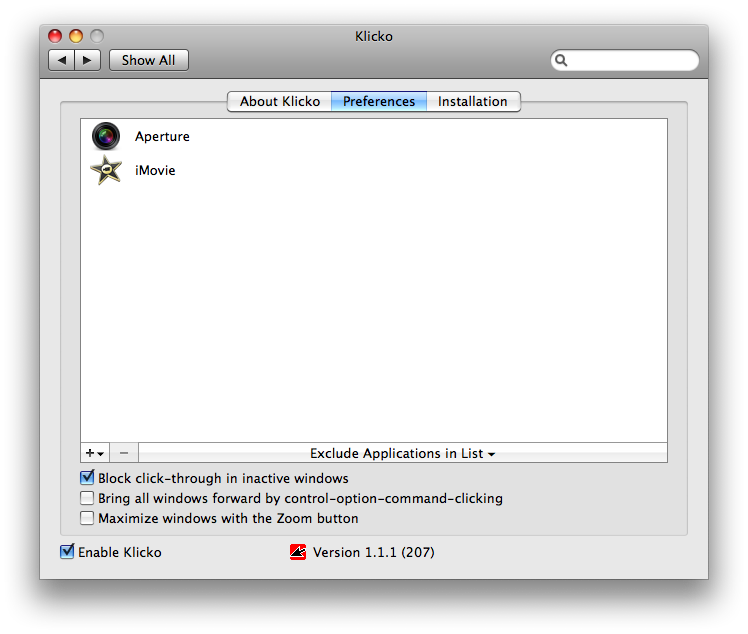Close the Klicko window
748x634 pixels.
pos(55,36)
